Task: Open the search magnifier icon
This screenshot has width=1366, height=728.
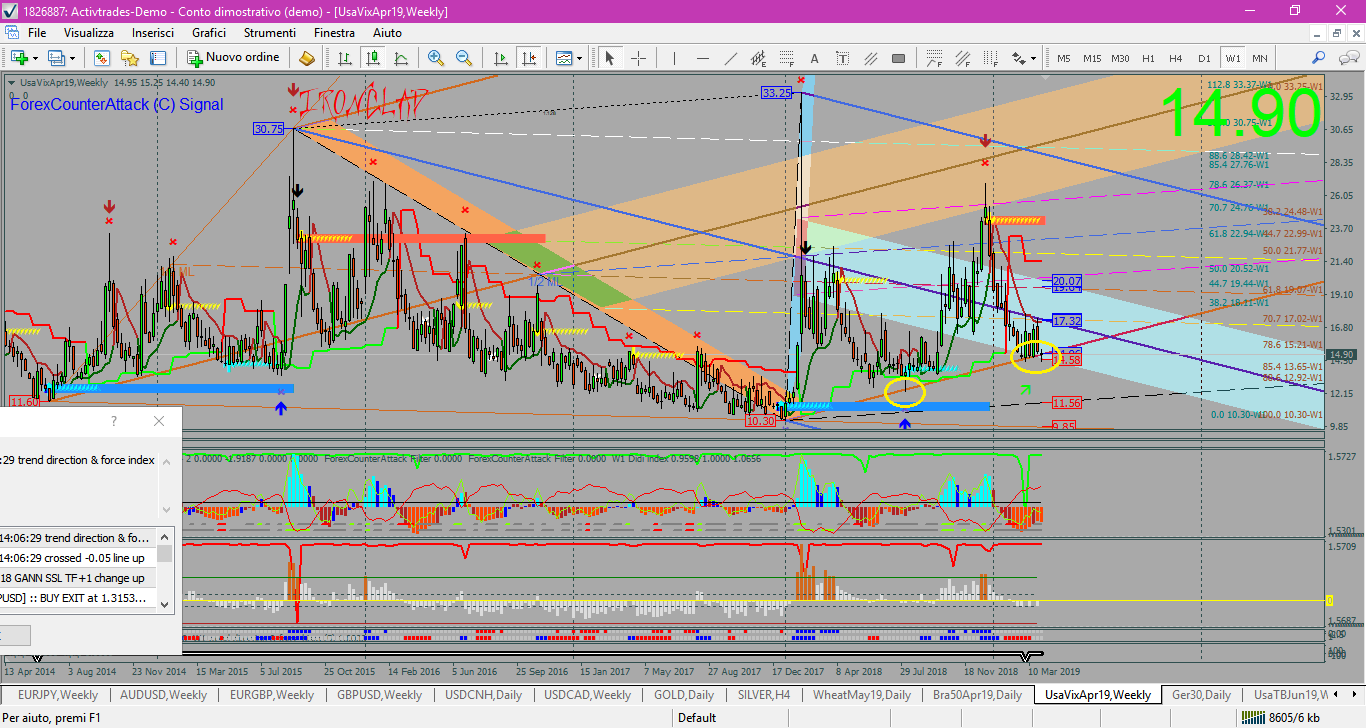Action: tap(1319, 58)
